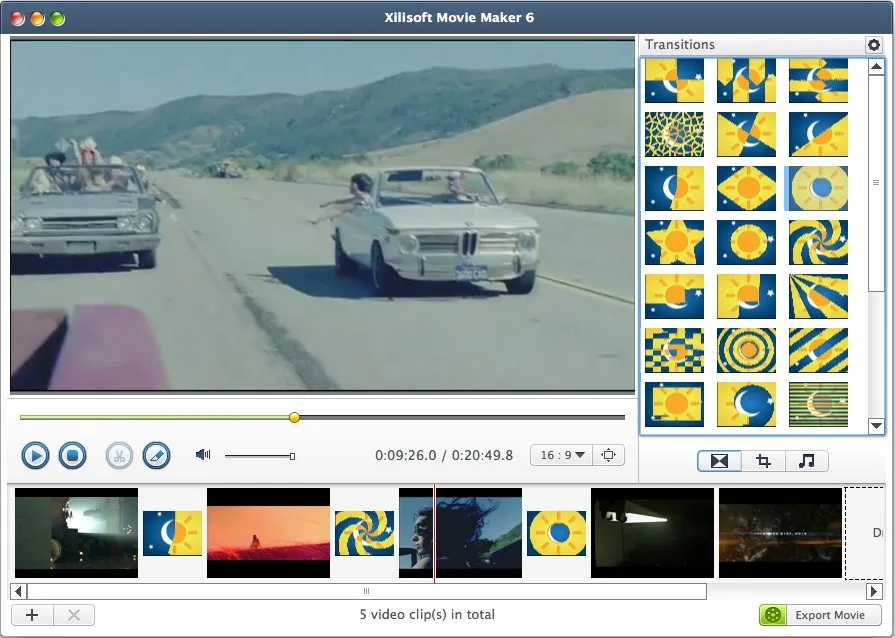Click the speaker volume icon
Screen dimensions: 895x638
202,454
